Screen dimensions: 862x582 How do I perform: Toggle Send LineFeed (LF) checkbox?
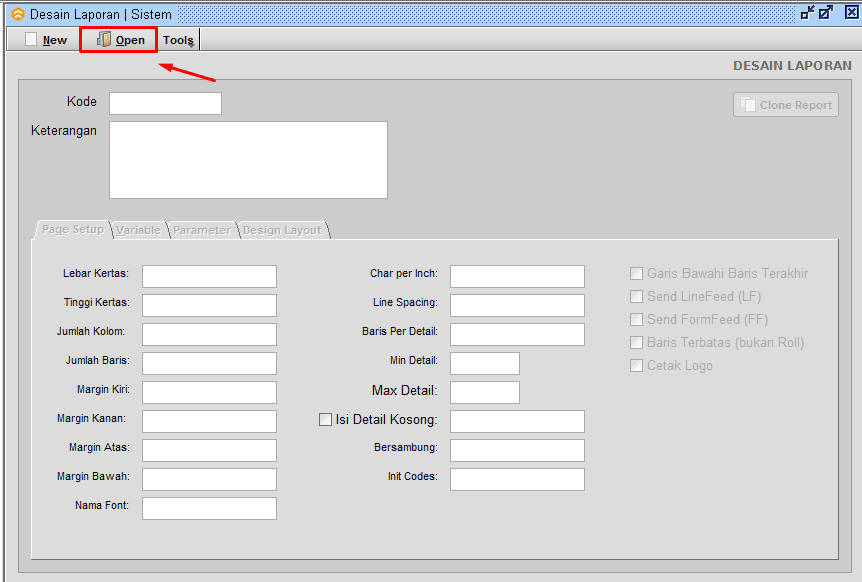(636, 296)
